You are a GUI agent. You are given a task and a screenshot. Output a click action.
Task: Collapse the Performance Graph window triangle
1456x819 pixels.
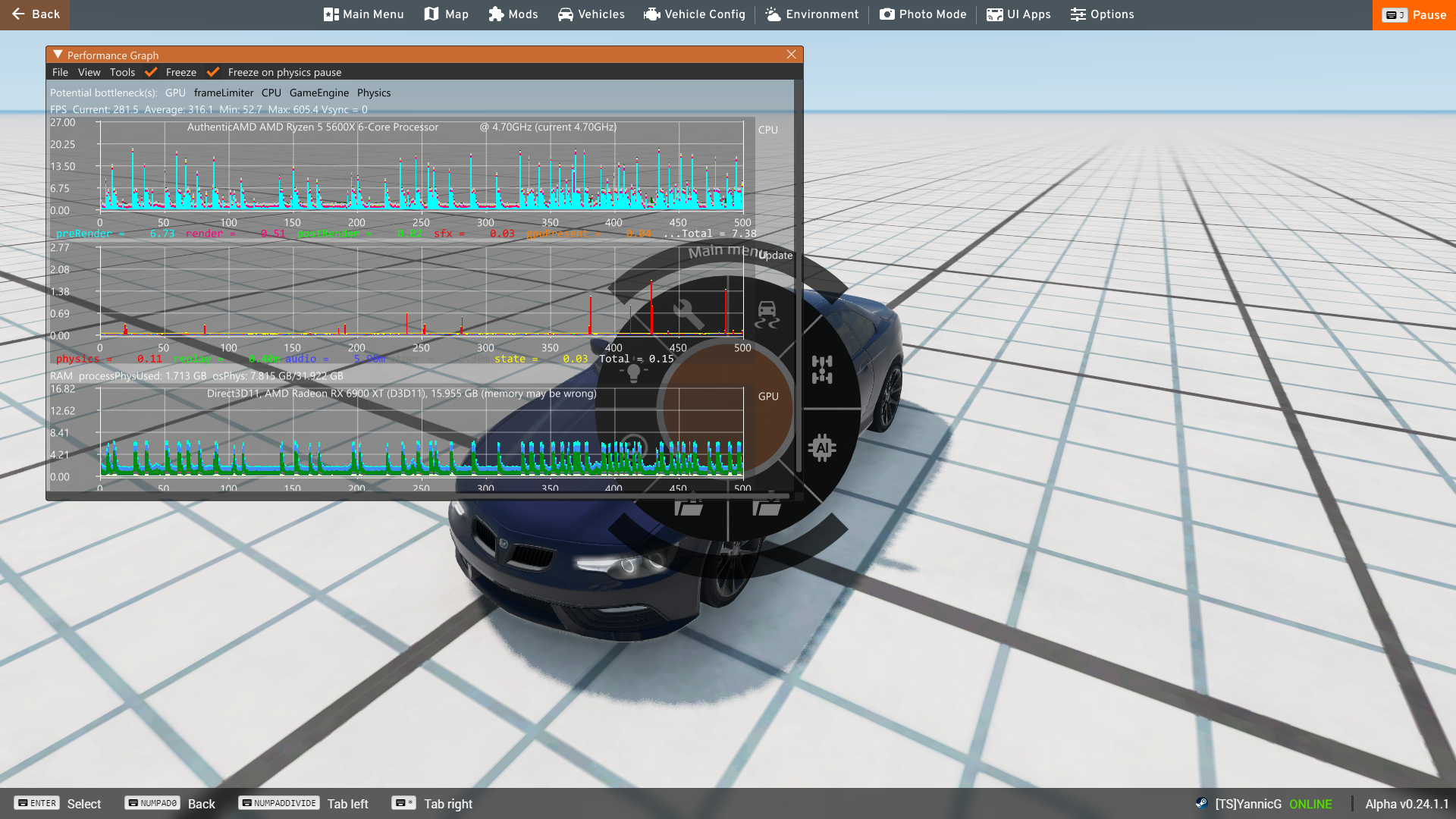[58, 55]
